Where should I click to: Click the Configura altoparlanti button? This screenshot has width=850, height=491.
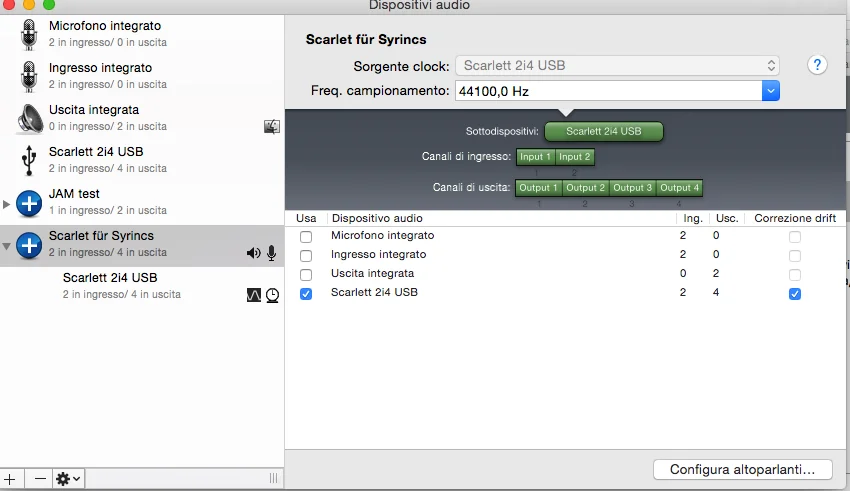pyautogui.click(x=743, y=469)
